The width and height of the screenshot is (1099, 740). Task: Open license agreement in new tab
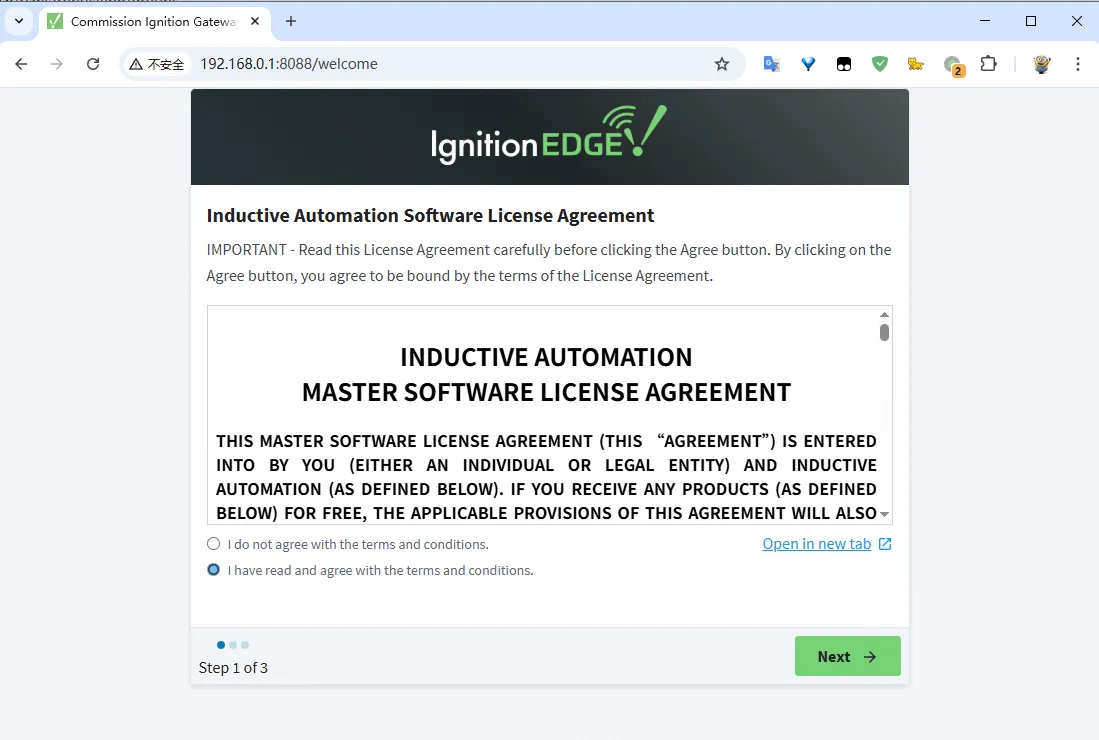click(x=826, y=544)
